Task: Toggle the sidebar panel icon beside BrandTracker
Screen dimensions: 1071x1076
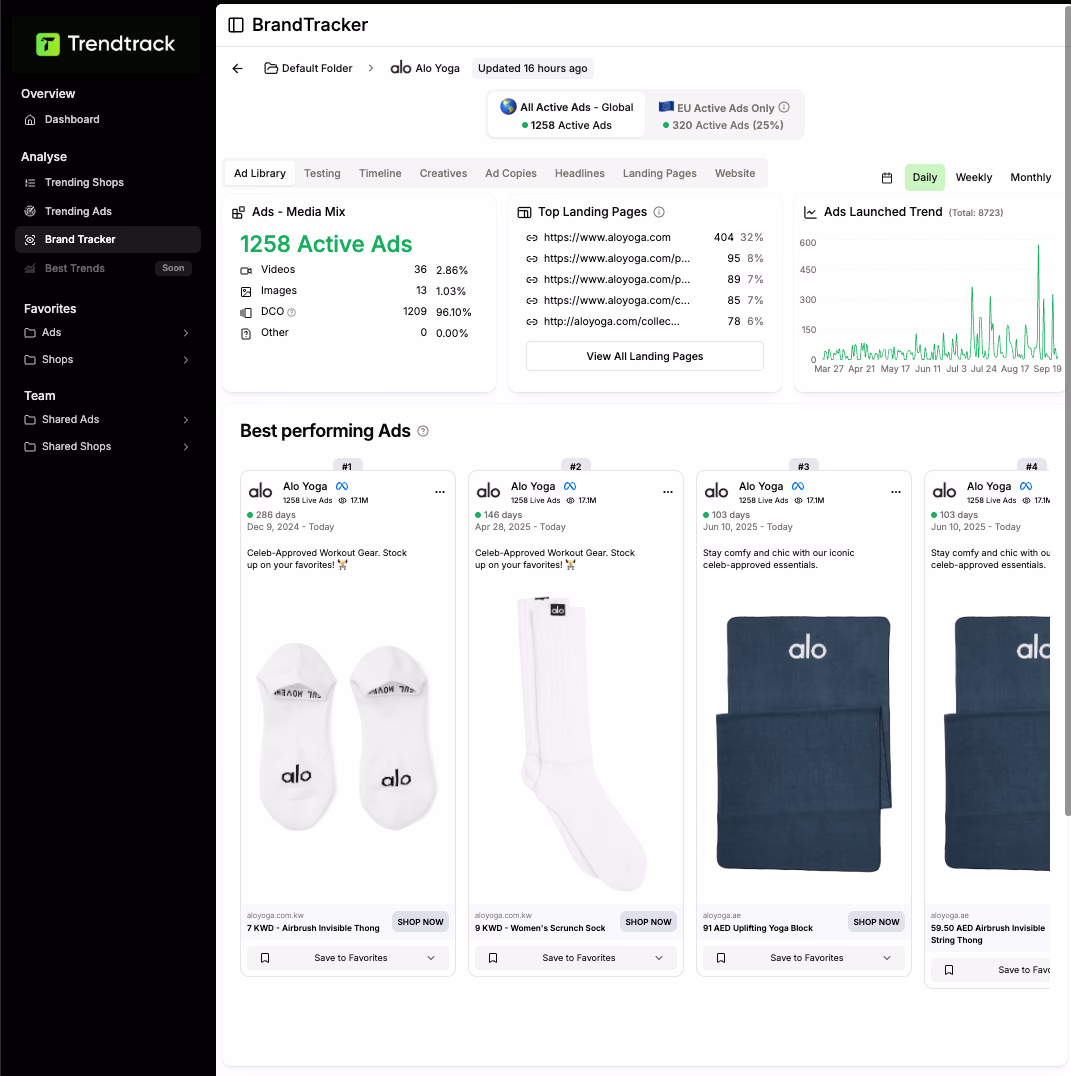Action: (x=235, y=25)
